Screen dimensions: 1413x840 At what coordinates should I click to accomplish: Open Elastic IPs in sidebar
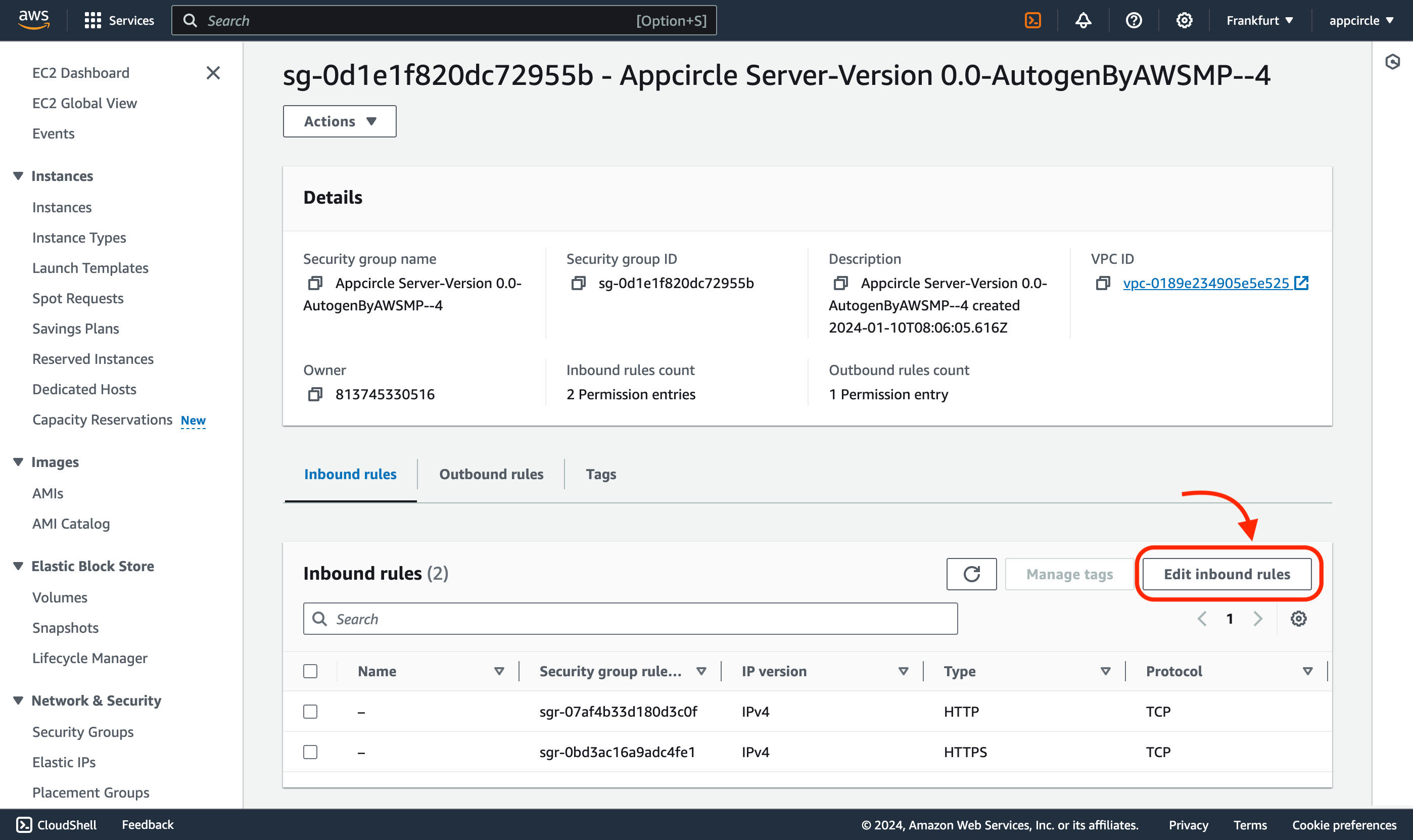tap(64, 762)
